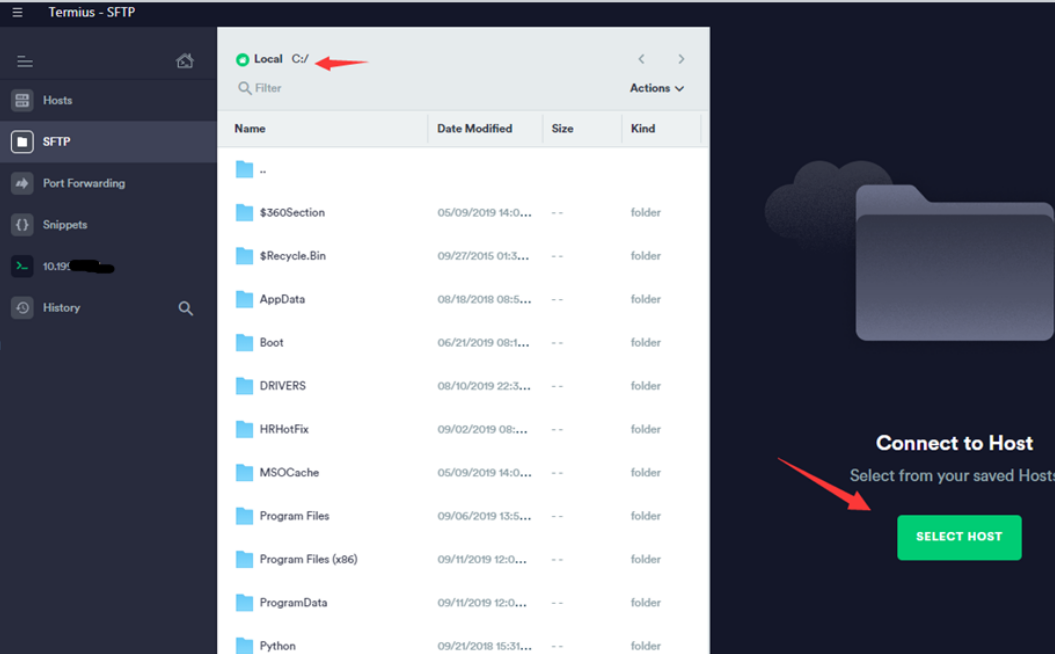Open the 10.19 terminal session
1055x654 pixels.
pos(108,266)
